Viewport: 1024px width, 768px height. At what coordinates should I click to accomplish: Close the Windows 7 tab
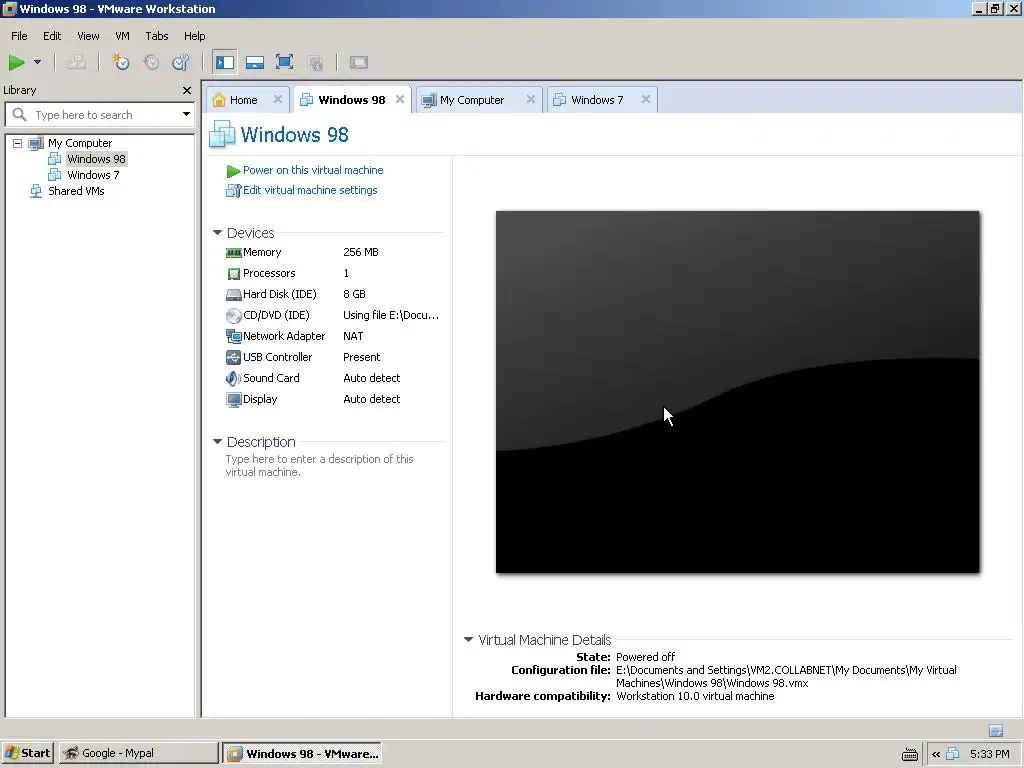click(x=645, y=99)
